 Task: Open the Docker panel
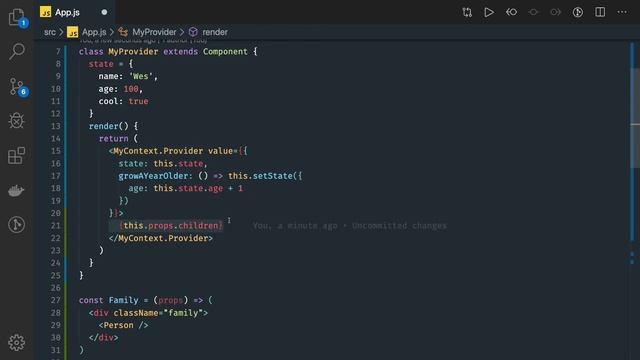point(16,190)
